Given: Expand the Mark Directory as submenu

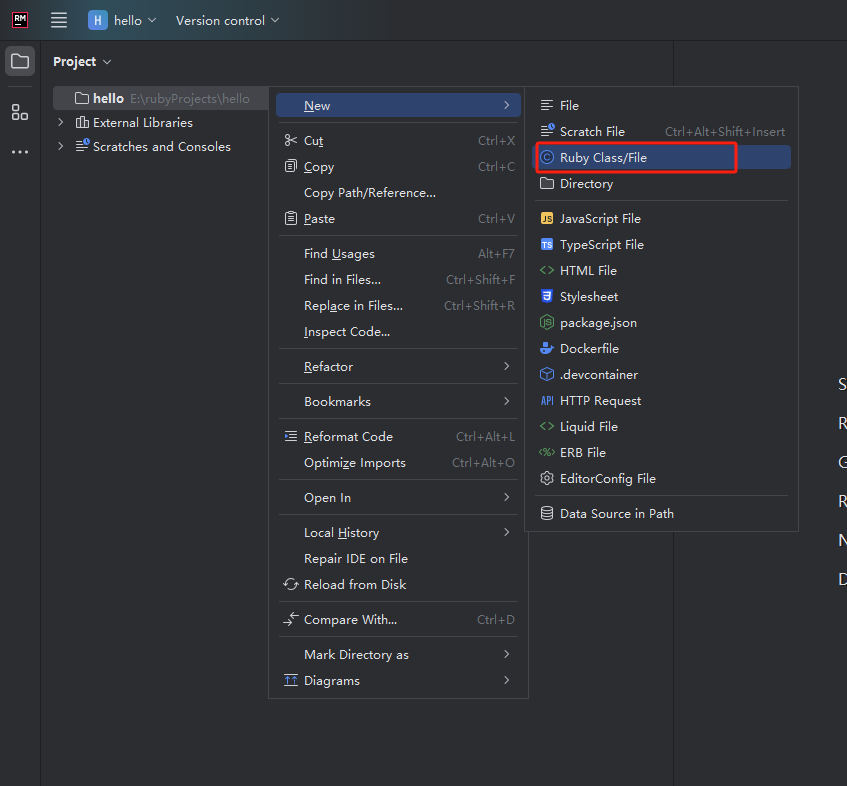Looking at the screenshot, I should (398, 654).
